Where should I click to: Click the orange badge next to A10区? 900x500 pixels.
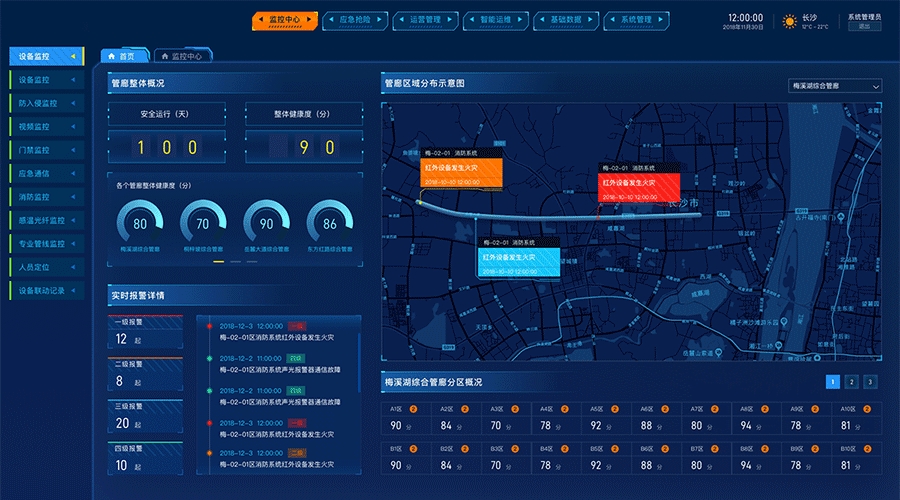coord(867,409)
